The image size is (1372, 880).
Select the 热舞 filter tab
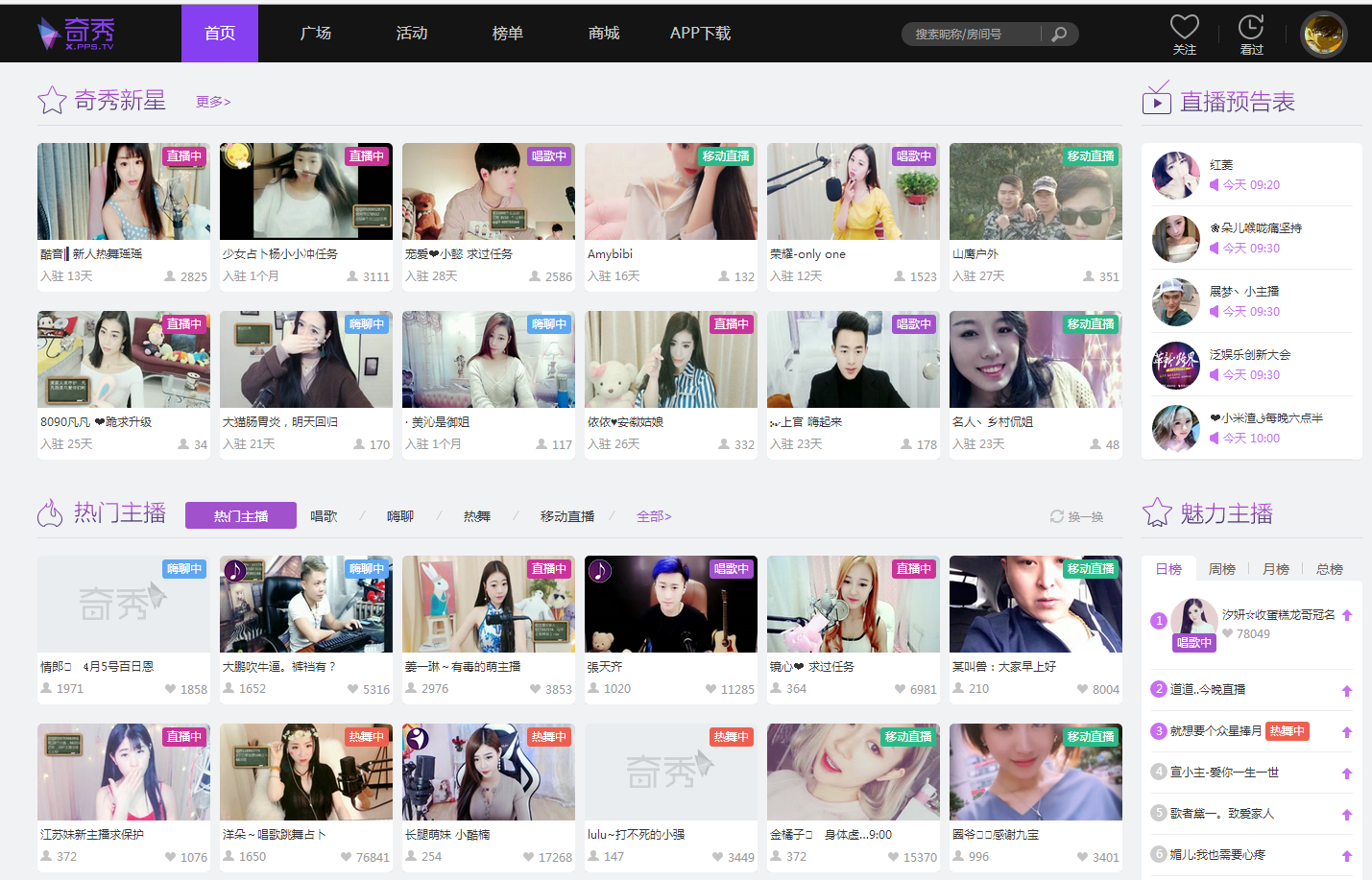tap(477, 516)
